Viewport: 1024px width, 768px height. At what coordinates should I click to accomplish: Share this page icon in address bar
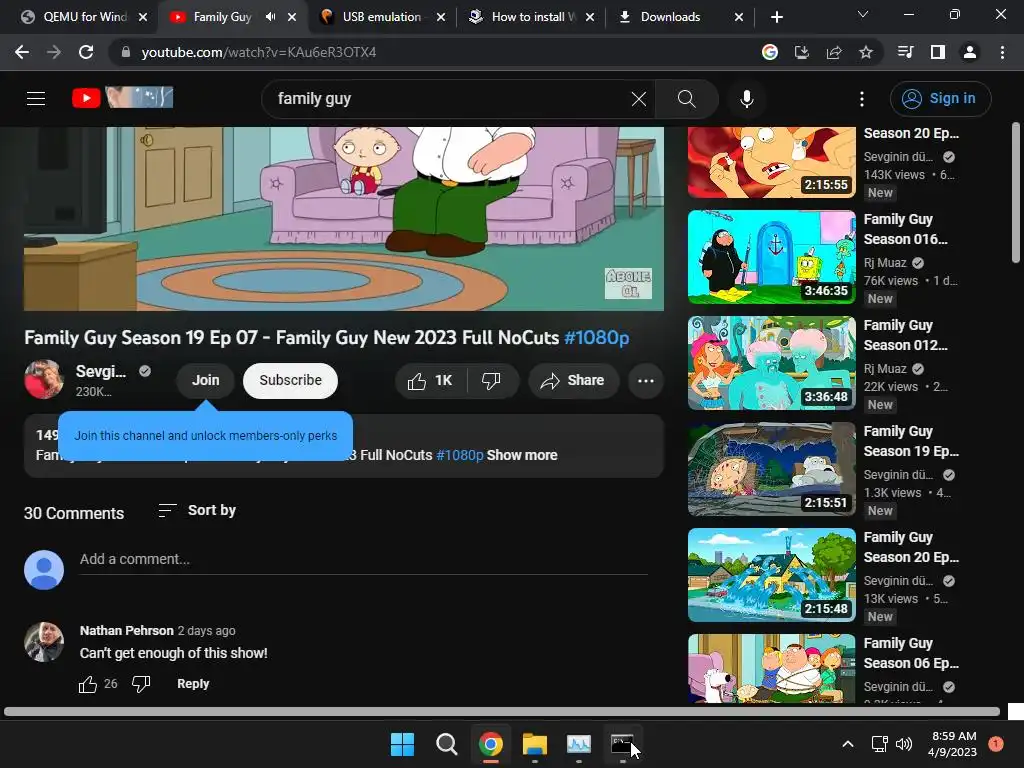tap(834, 52)
